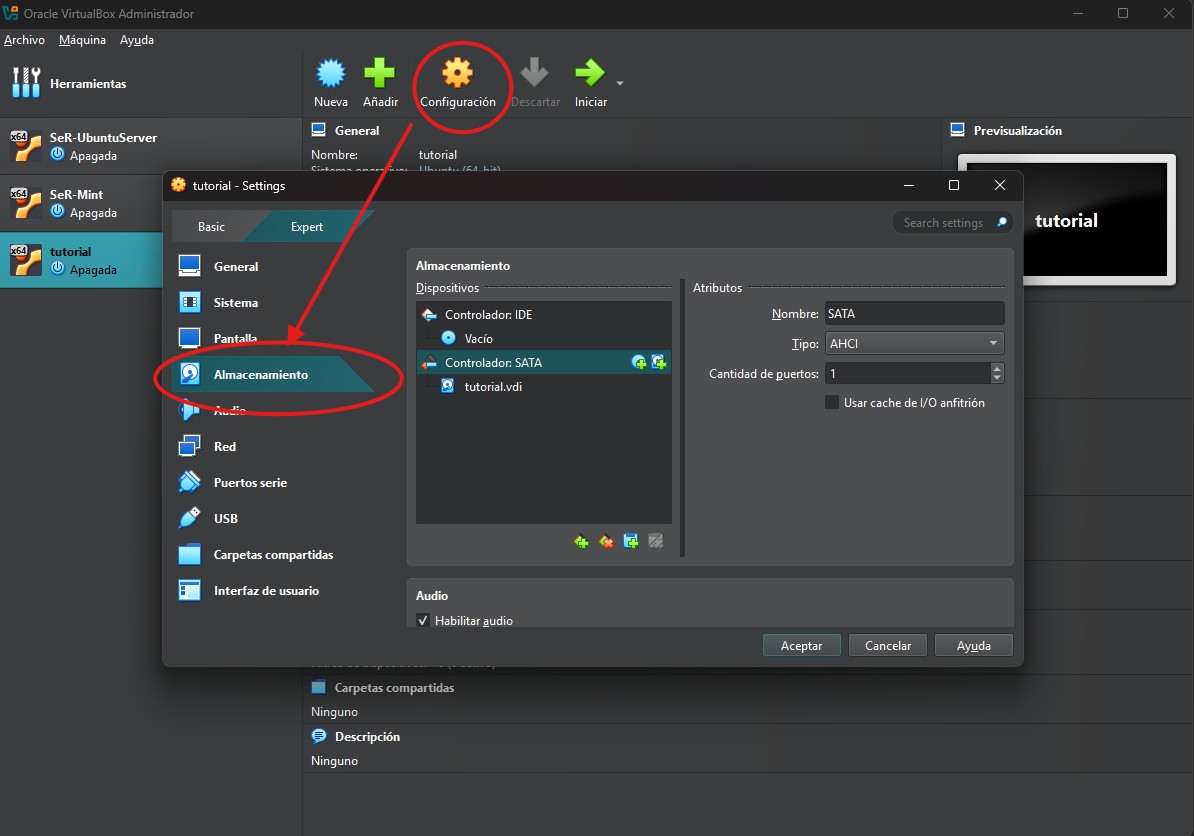Click the Cancelar button

(x=888, y=646)
